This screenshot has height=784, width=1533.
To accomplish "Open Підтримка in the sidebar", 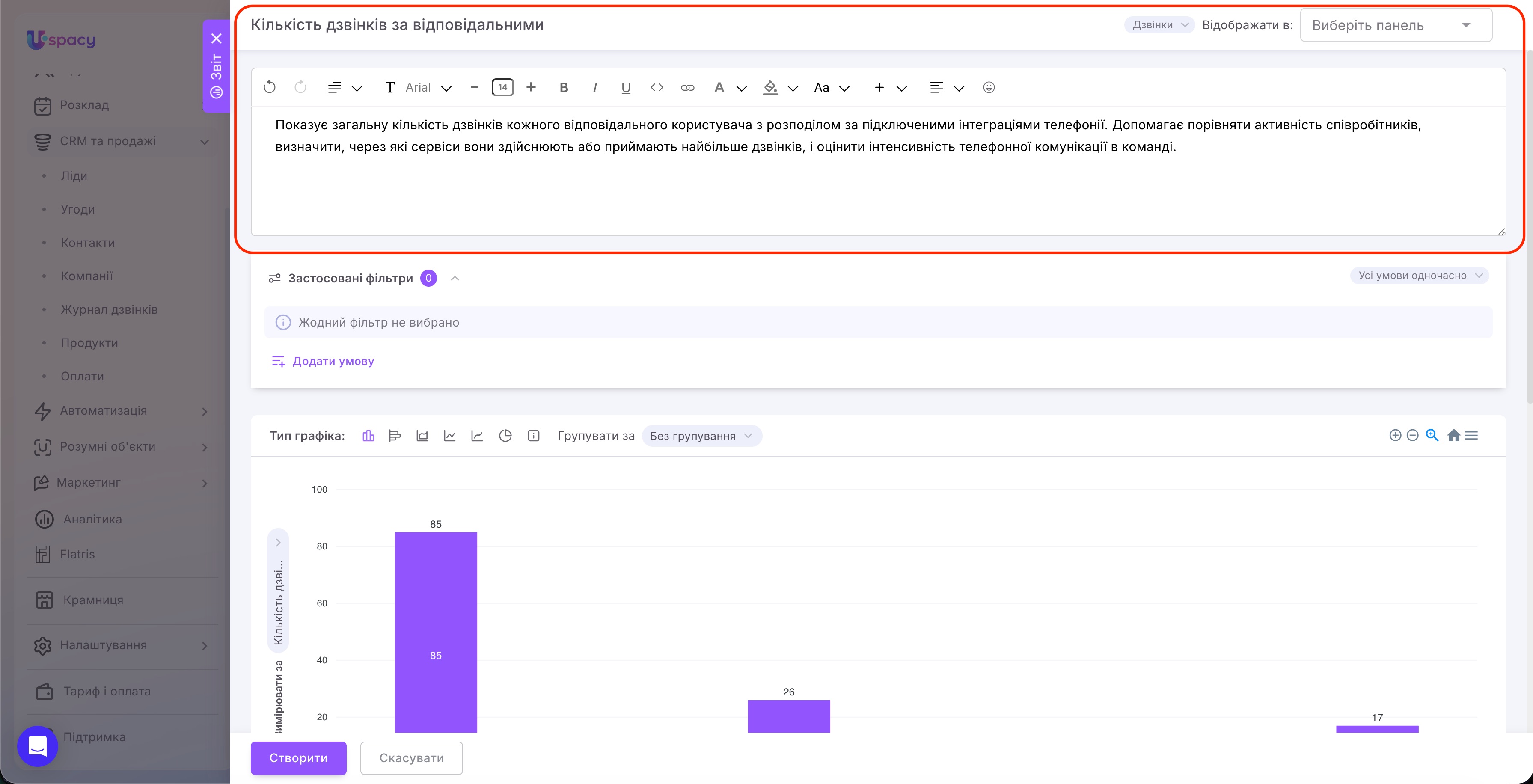I will (x=94, y=737).
